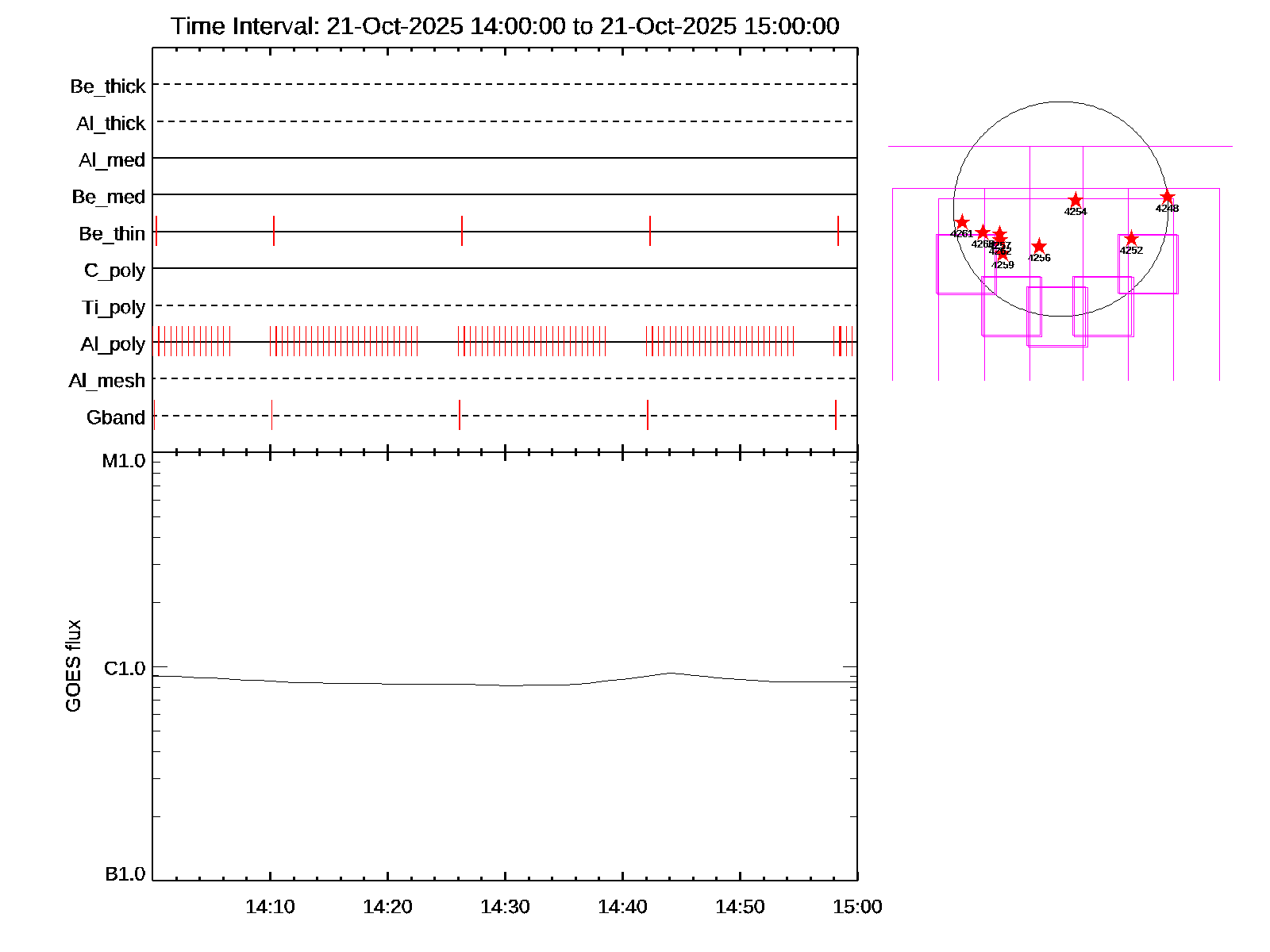The height and width of the screenshot is (952, 1270).
Task: Select the star marker for region 4256
Action: (1039, 247)
